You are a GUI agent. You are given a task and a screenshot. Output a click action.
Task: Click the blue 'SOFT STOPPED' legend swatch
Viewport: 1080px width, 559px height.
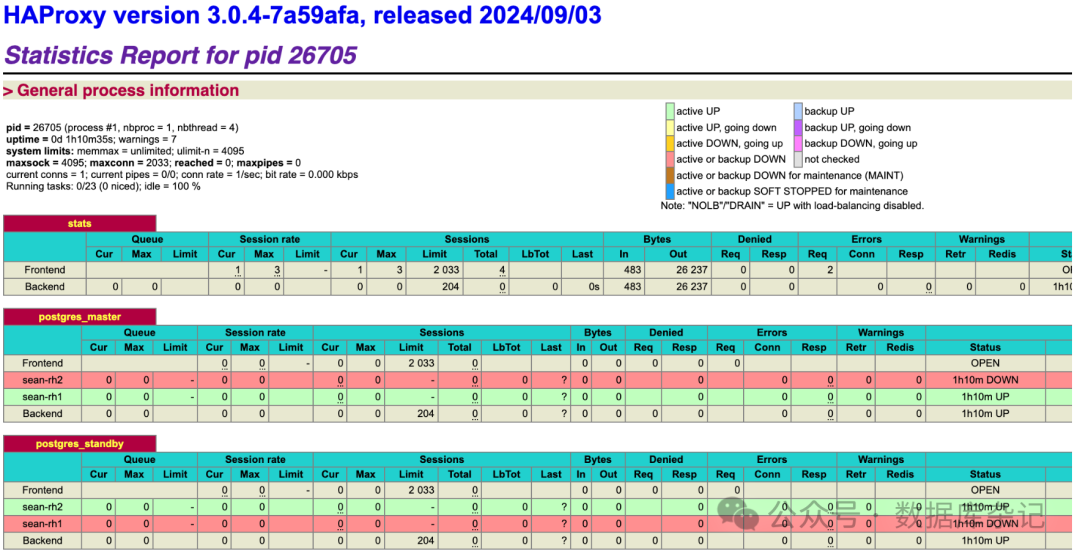pos(670,191)
